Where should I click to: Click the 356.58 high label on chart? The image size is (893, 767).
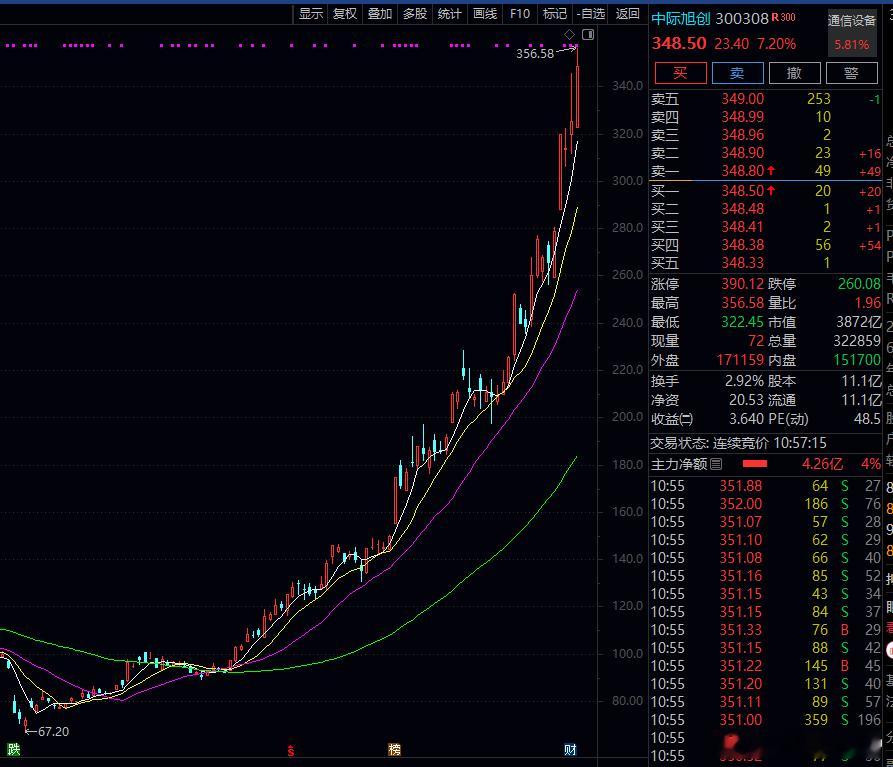[535, 54]
